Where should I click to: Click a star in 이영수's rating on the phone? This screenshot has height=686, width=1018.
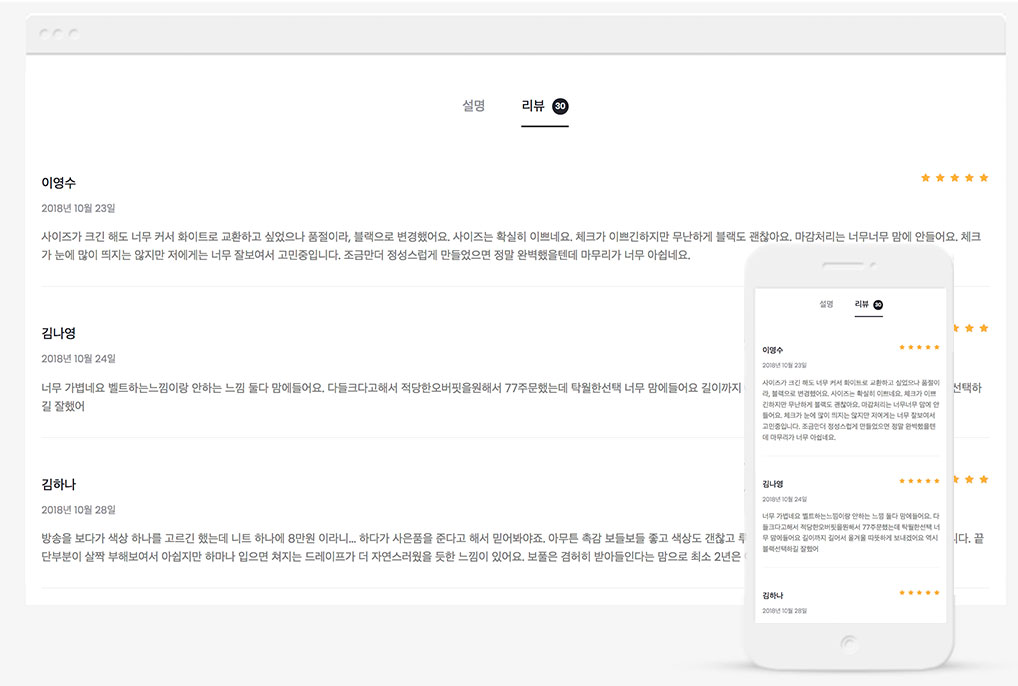(x=918, y=347)
